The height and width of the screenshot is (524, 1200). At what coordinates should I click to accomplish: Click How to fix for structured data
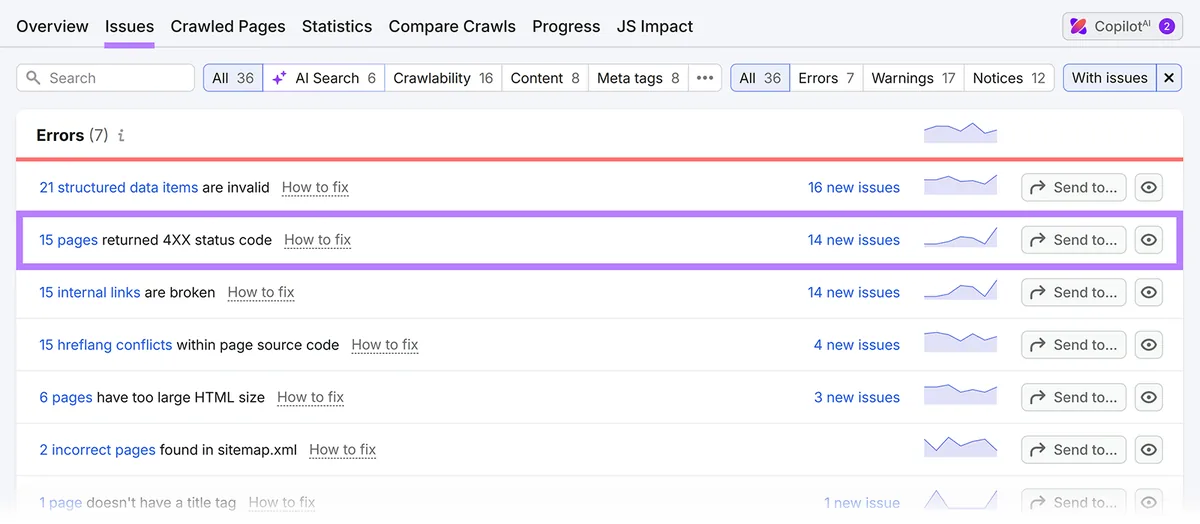(315, 187)
